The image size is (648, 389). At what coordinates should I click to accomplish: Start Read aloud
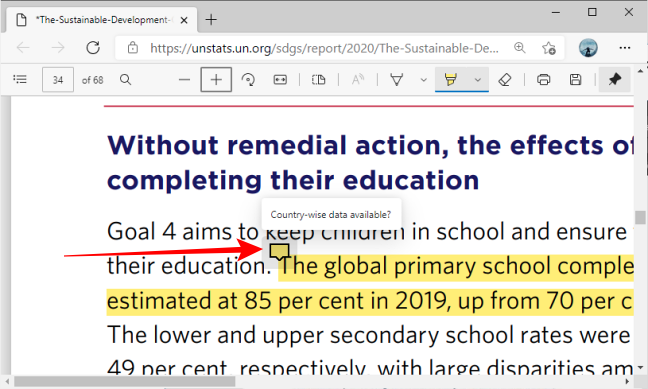357,79
